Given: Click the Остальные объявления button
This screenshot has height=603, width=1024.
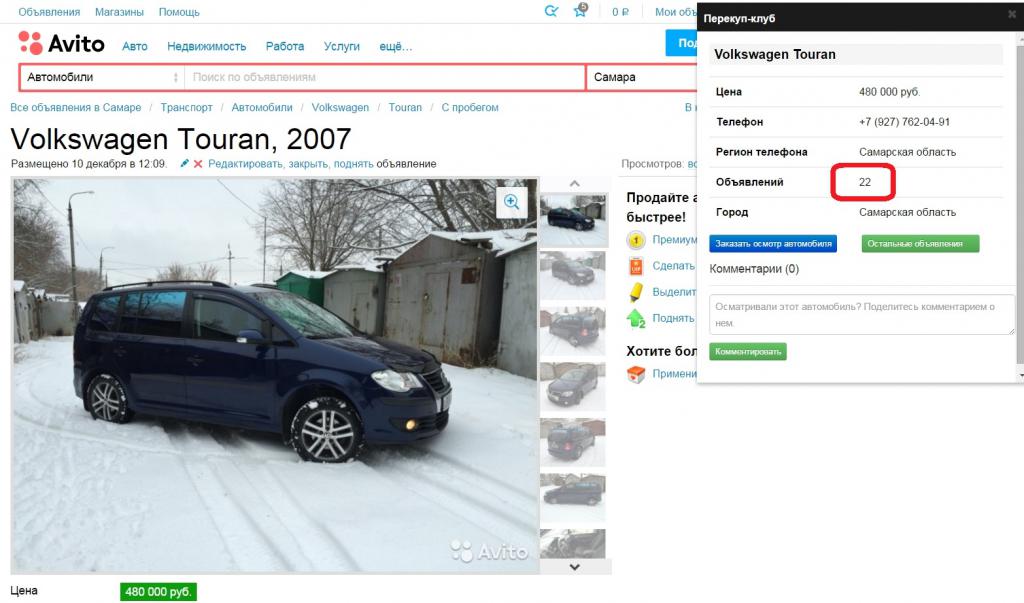Looking at the screenshot, I should pos(920,244).
